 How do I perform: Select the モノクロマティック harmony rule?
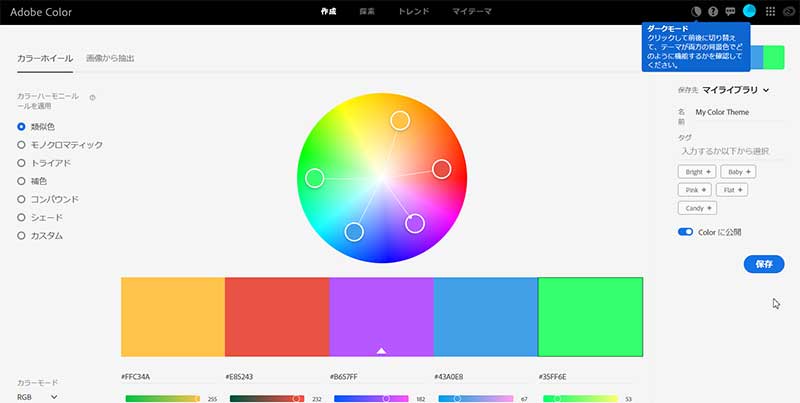pos(60,145)
